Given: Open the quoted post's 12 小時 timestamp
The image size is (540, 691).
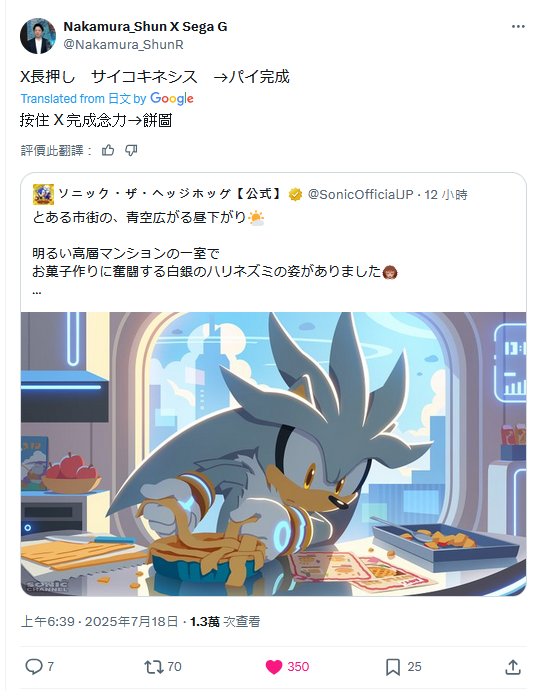Looking at the screenshot, I should coord(446,194).
